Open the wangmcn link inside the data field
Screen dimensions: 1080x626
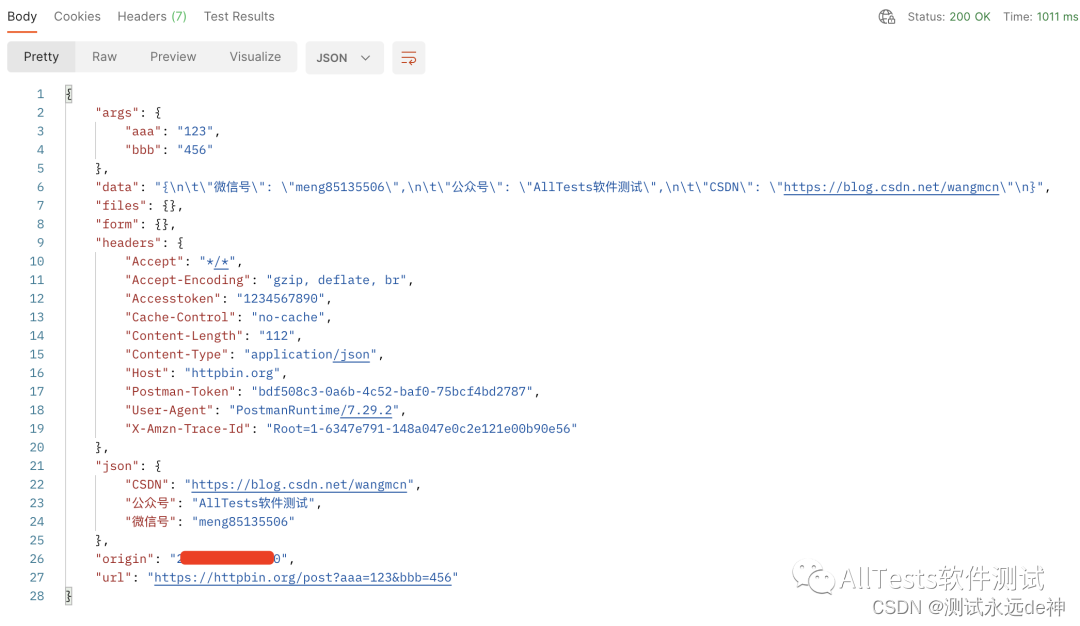coord(889,186)
